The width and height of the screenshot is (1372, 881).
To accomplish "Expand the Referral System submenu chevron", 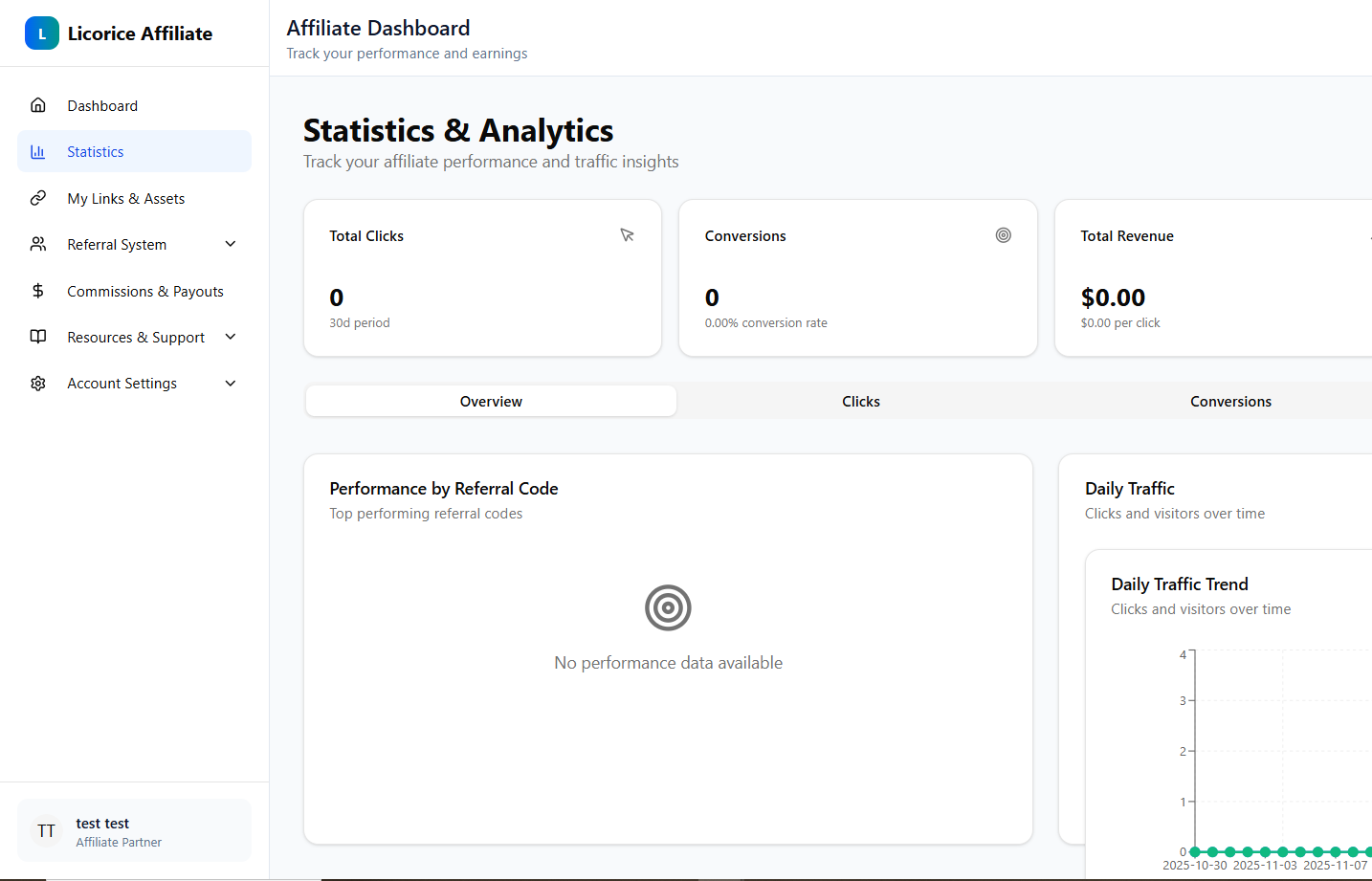I will 231,245.
